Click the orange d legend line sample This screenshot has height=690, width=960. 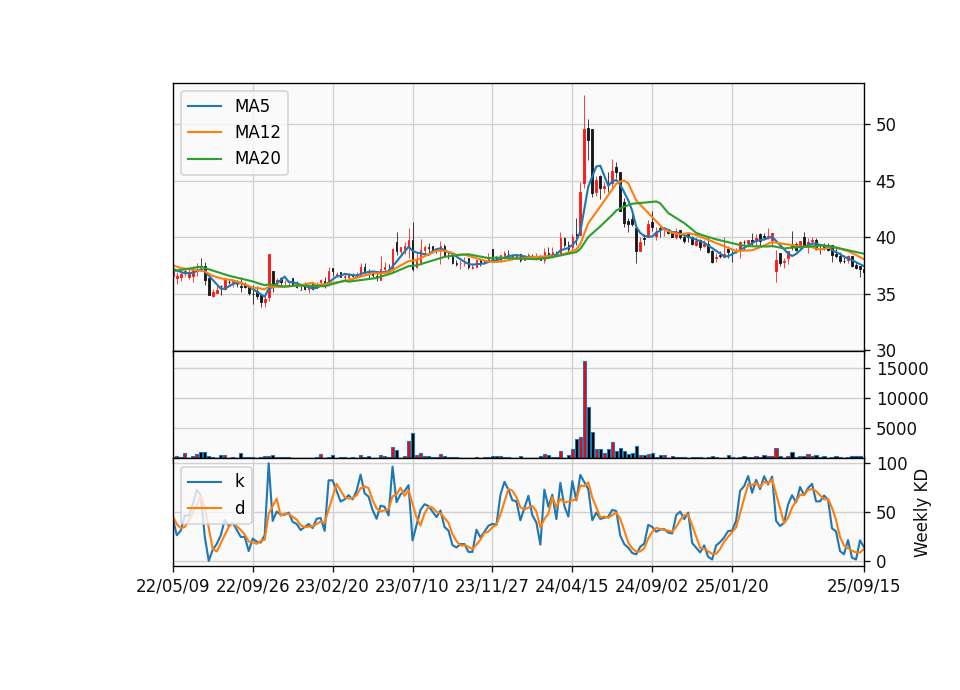tap(204, 508)
